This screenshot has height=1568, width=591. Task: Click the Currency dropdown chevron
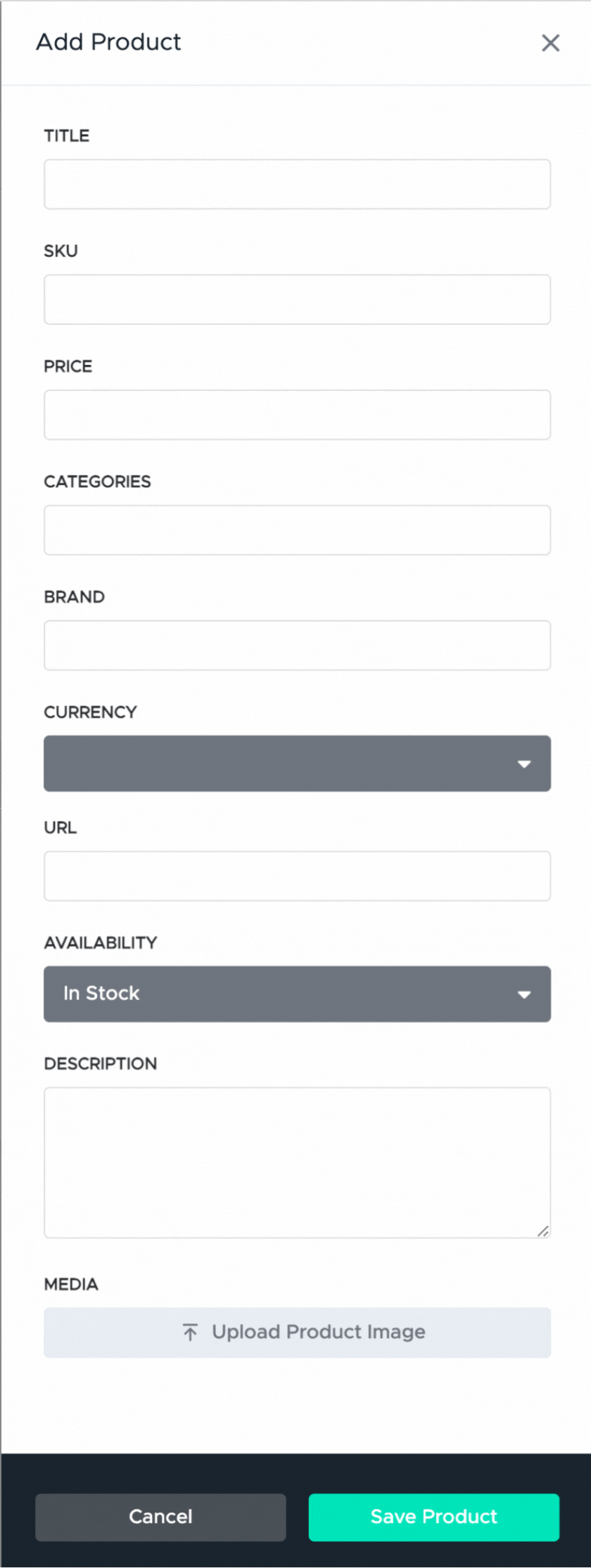(x=524, y=764)
